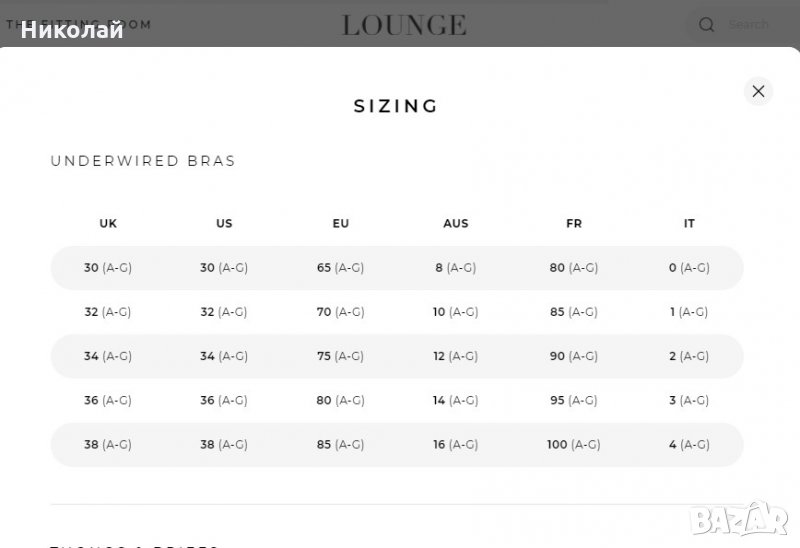
Task: Close the sizing dialog with X button
Action: tap(758, 91)
